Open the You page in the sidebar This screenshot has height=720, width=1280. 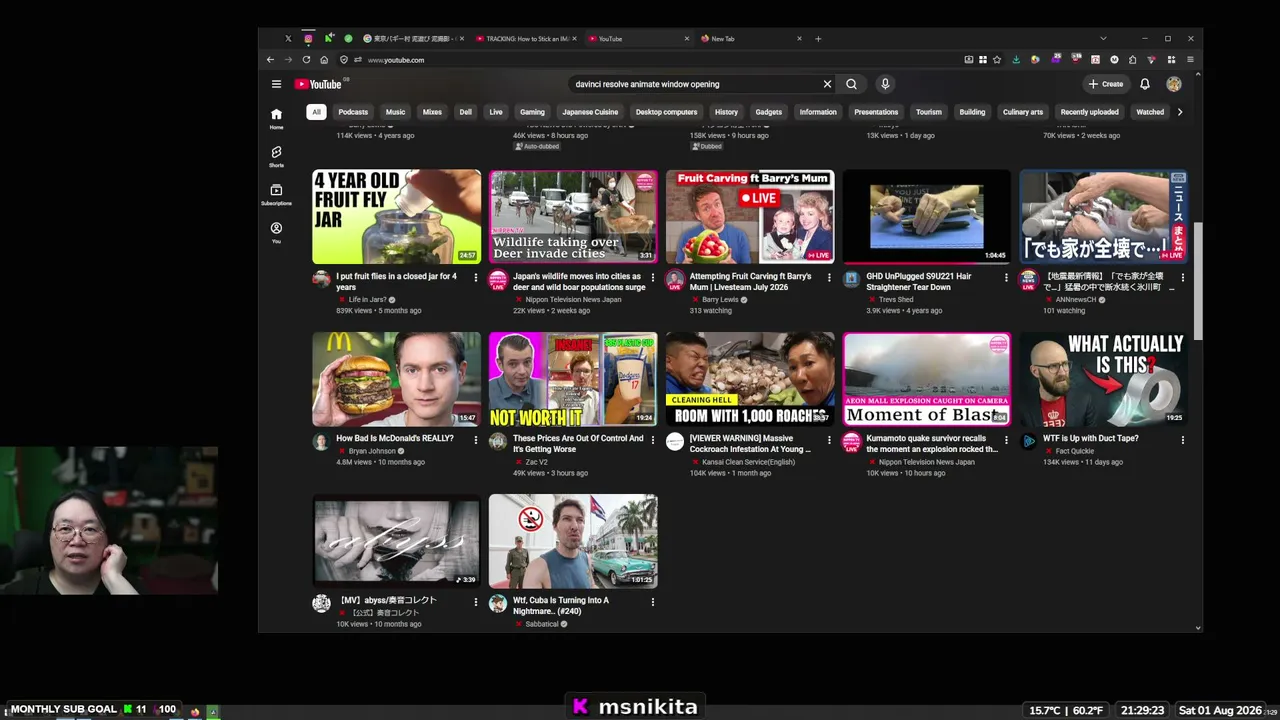[x=276, y=232]
